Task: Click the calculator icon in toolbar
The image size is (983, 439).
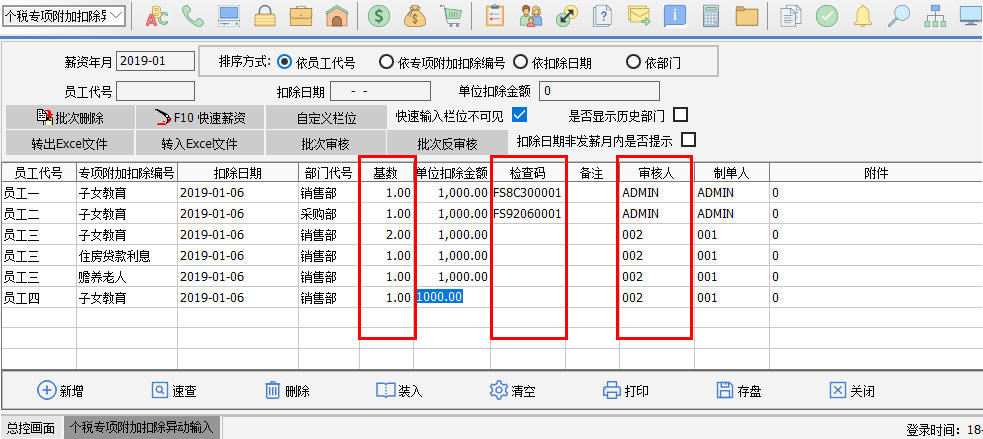Action: 711,16
